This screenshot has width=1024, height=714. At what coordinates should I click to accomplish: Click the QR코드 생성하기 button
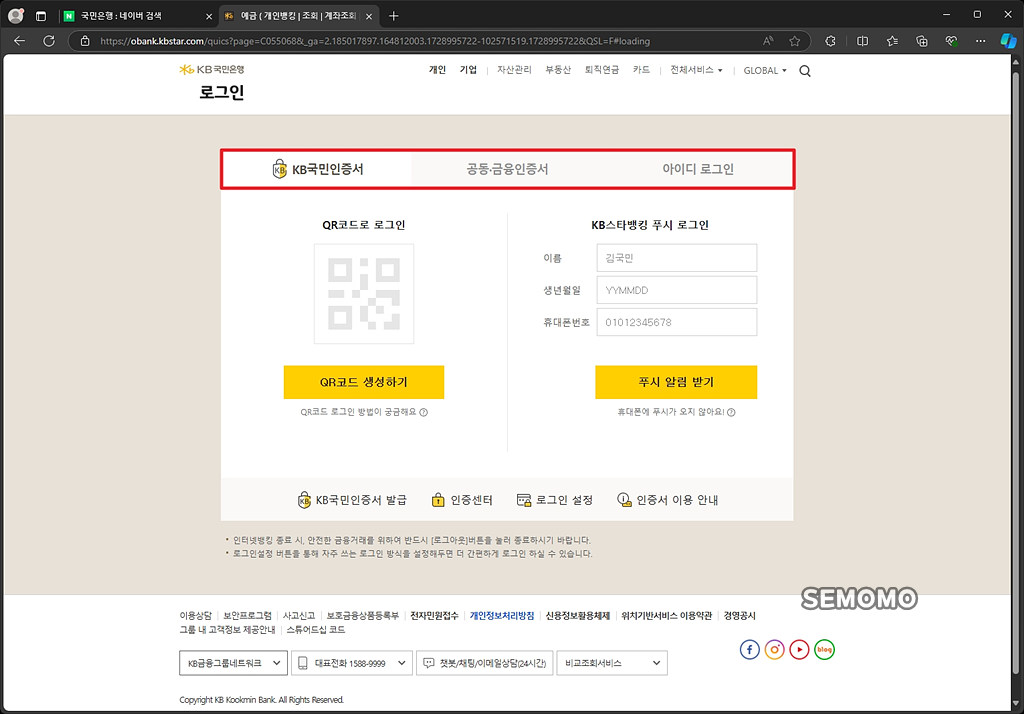364,382
